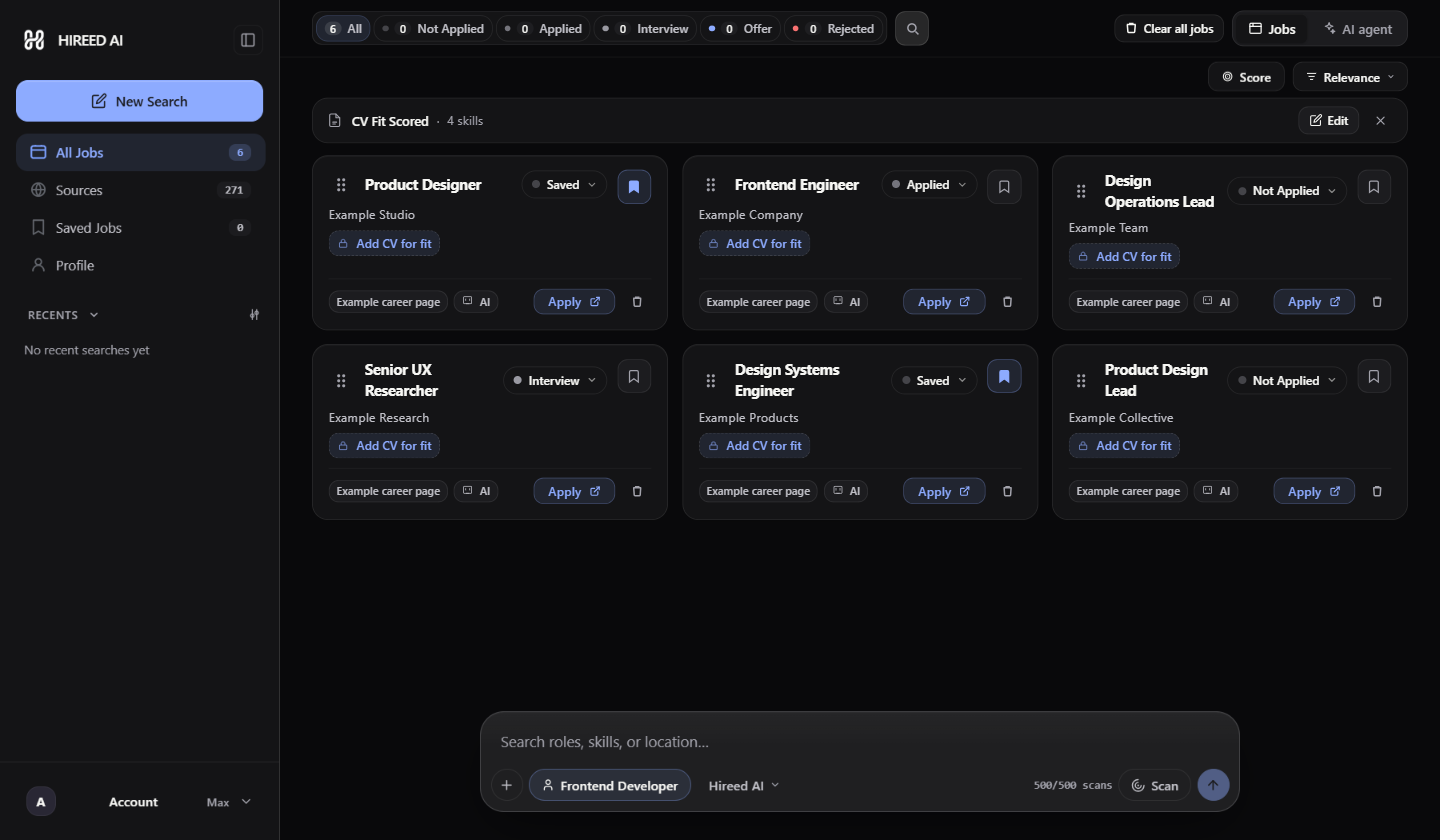Open the Relevance sort dropdown

click(1350, 77)
